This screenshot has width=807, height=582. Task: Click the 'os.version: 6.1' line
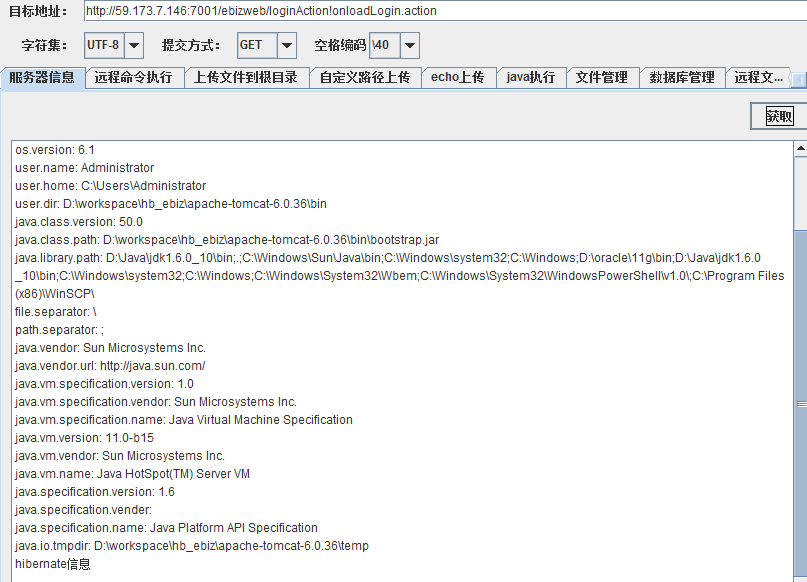click(x=55, y=150)
